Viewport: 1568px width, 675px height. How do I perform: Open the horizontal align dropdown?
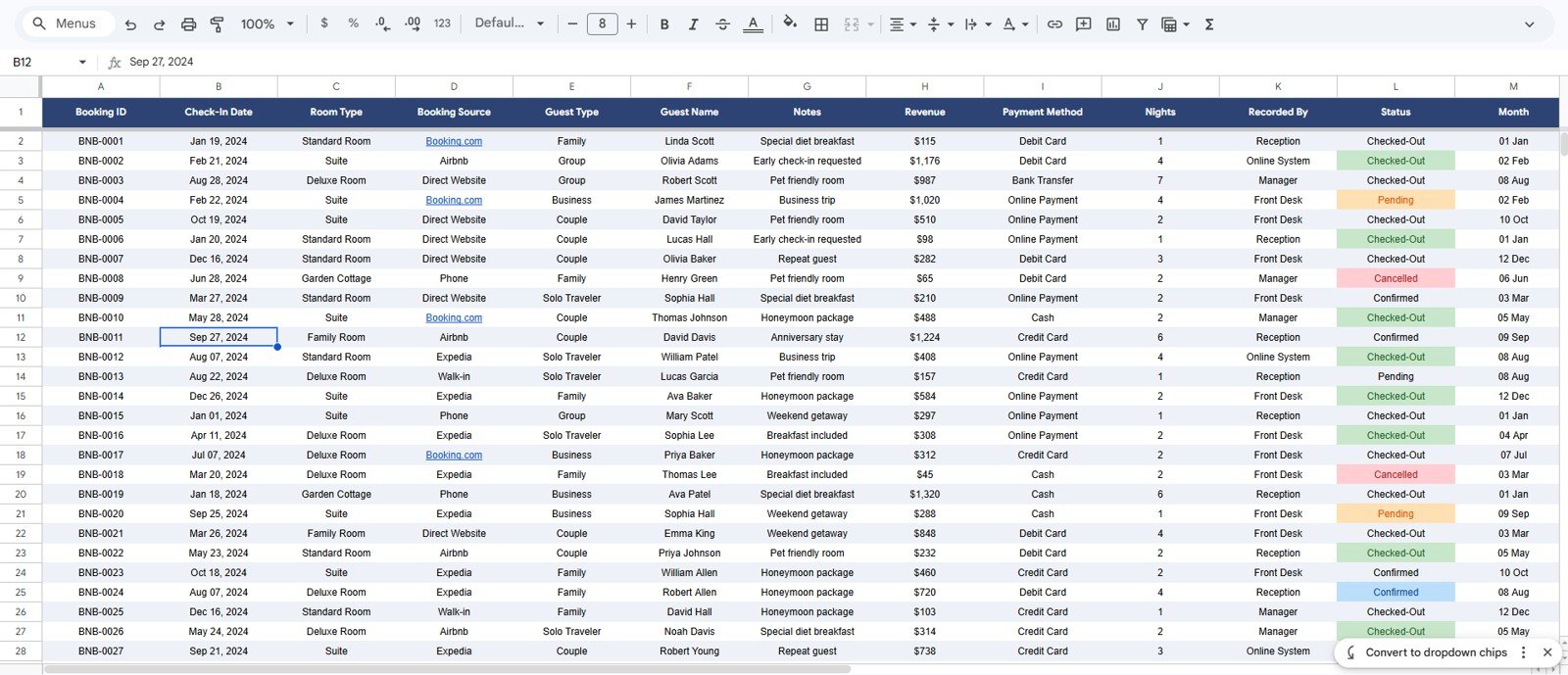(x=903, y=24)
